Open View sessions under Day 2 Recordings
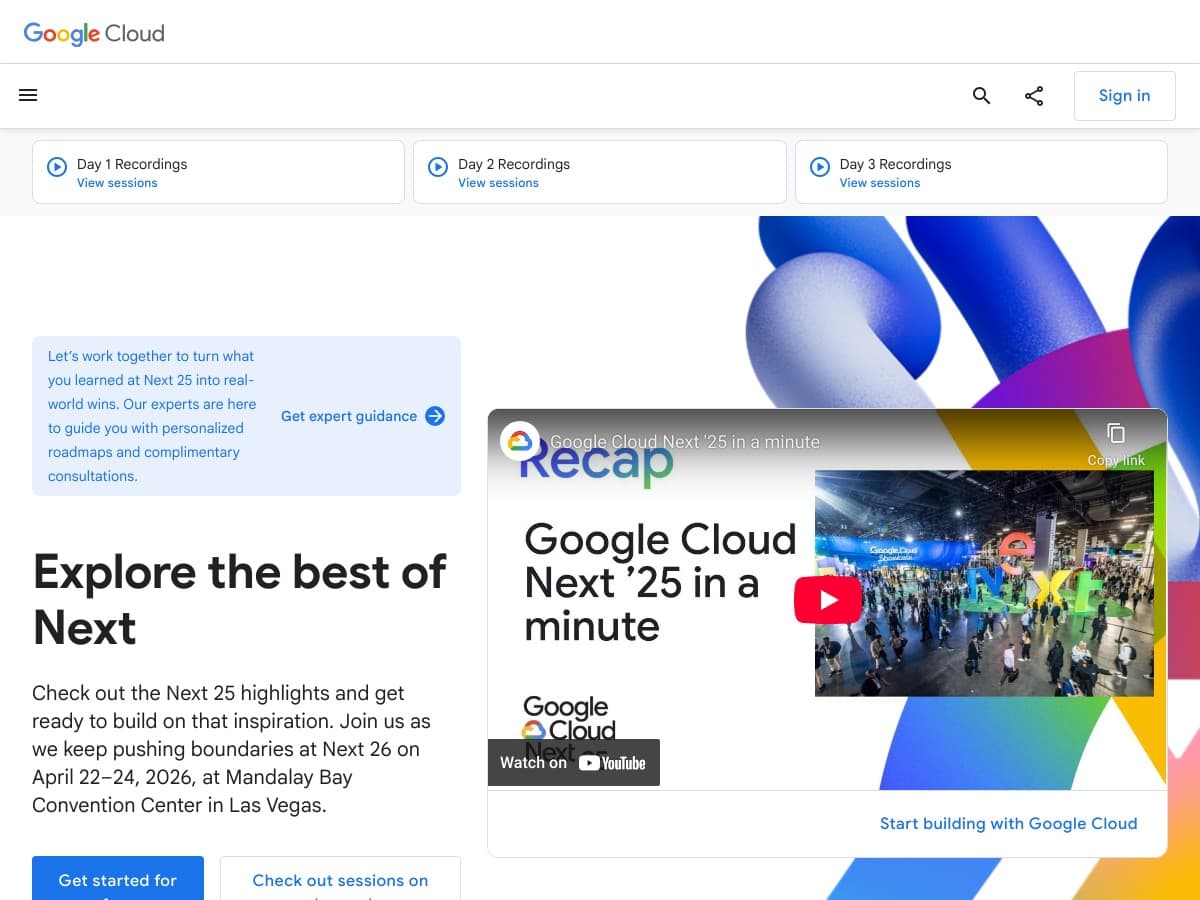 pos(498,183)
